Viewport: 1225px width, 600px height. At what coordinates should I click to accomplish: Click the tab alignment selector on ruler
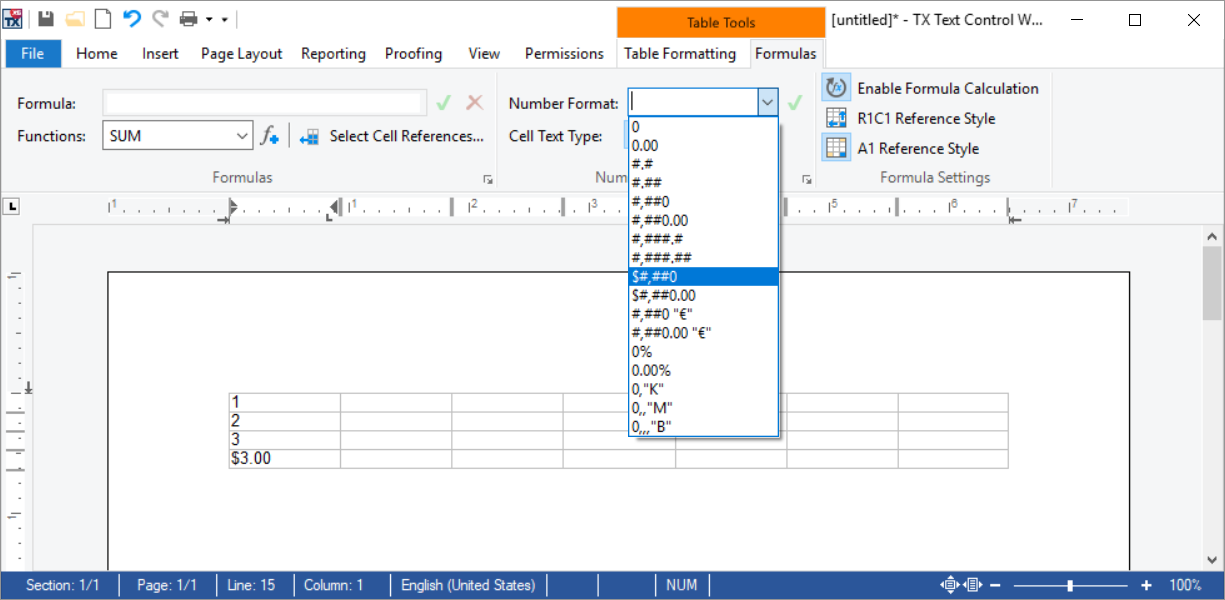pyautogui.click(x=13, y=207)
